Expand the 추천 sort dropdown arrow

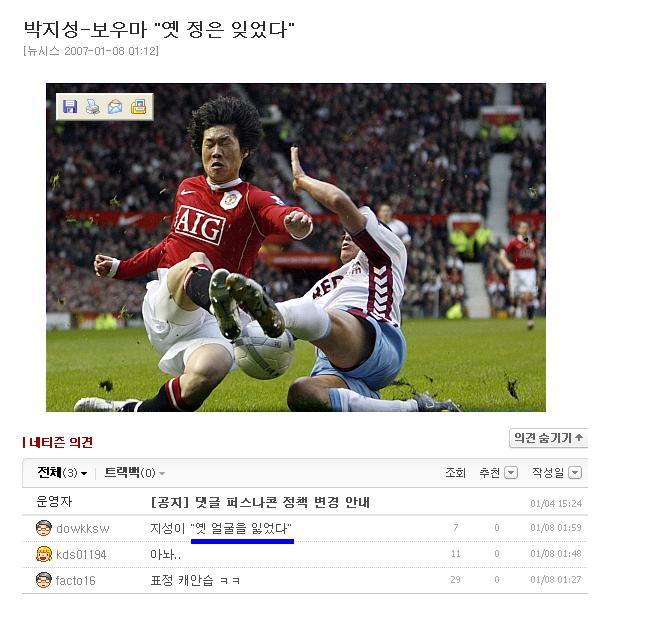coord(511,473)
